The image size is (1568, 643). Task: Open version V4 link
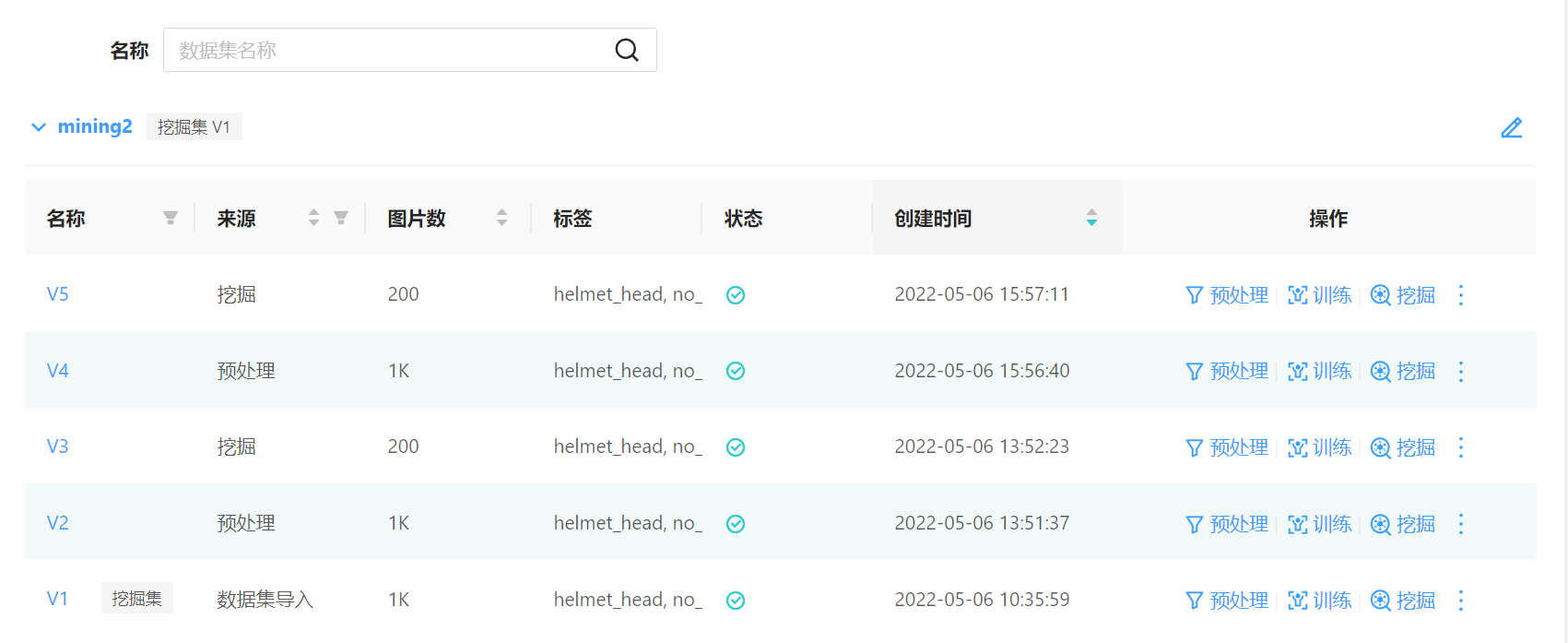tap(58, 371)
